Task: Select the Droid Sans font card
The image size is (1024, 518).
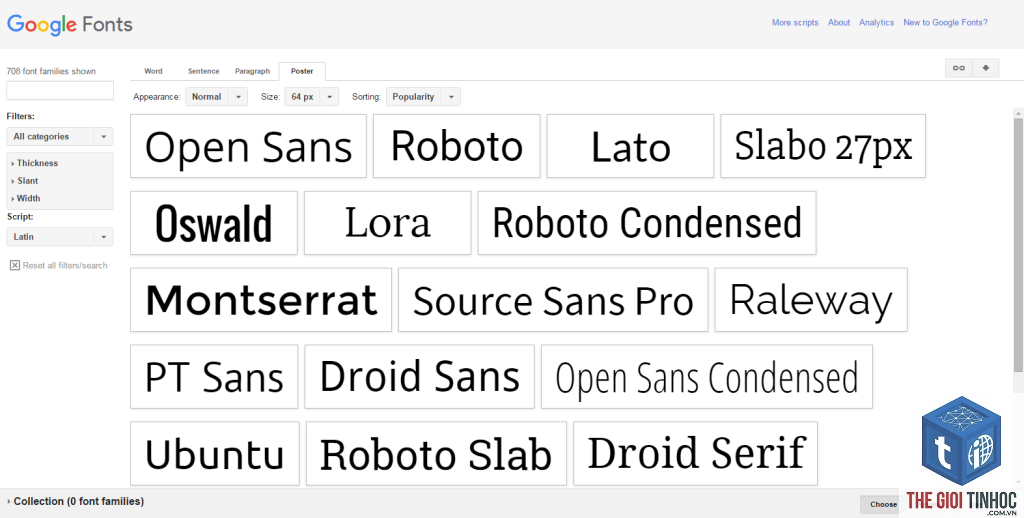Action: pos(419,377)
